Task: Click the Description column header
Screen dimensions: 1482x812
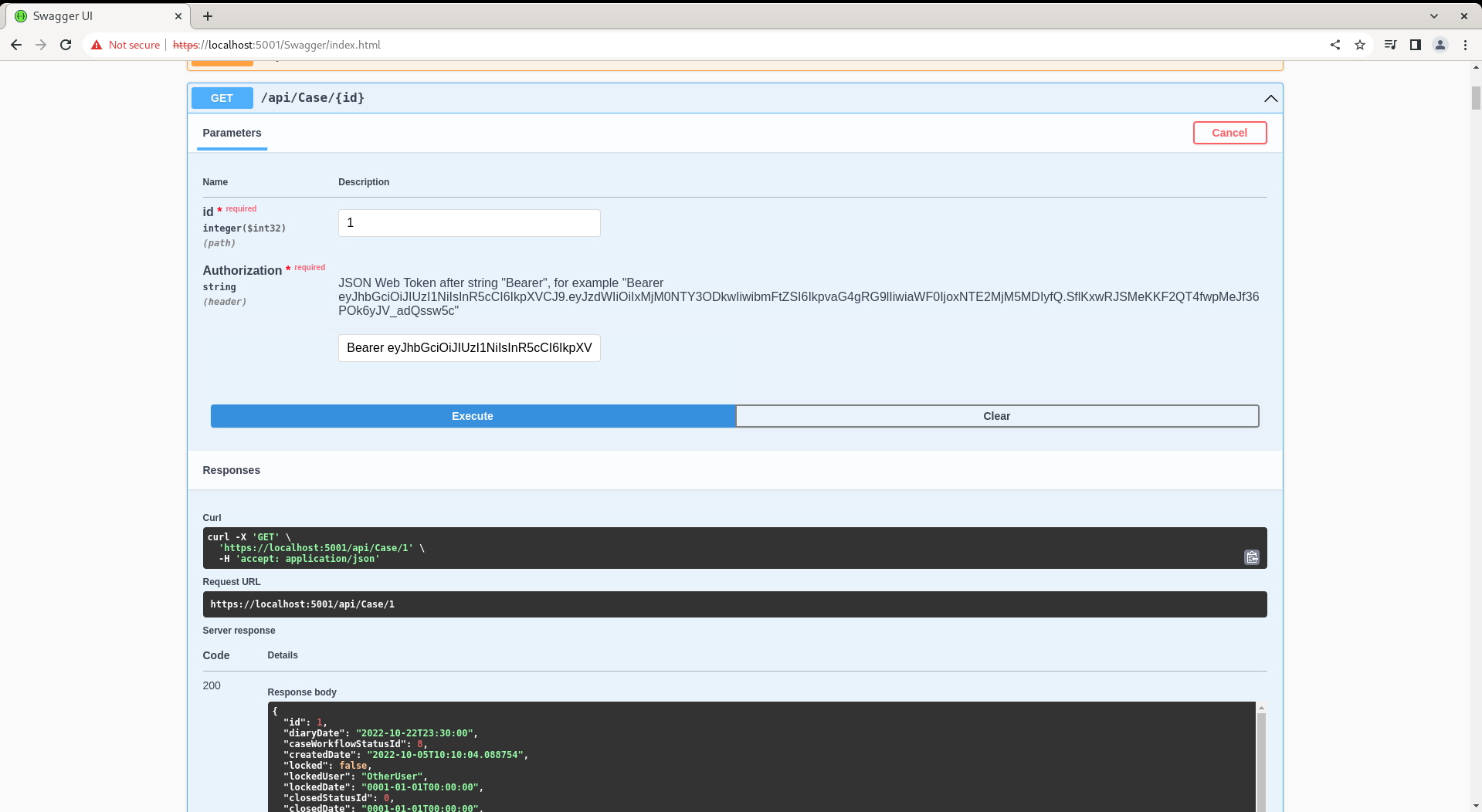Action: tap(364, 182)
